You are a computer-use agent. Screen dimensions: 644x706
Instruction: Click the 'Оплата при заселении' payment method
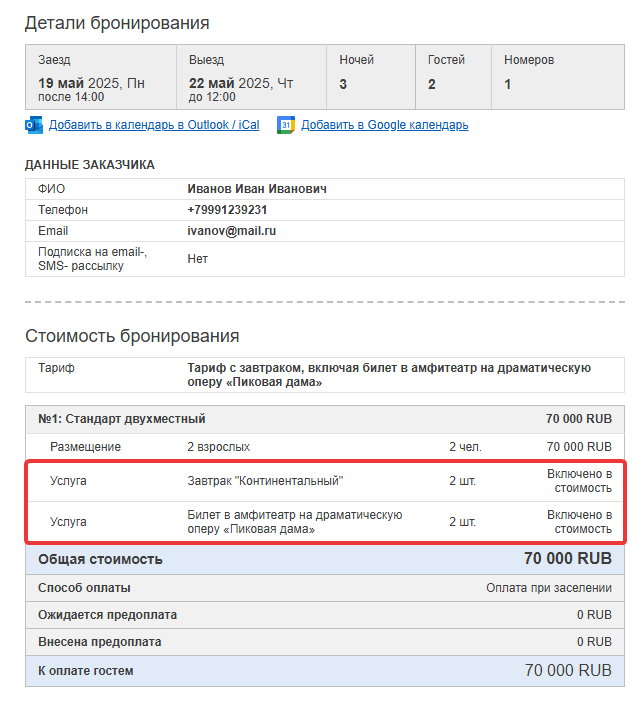tap(549, 588)
